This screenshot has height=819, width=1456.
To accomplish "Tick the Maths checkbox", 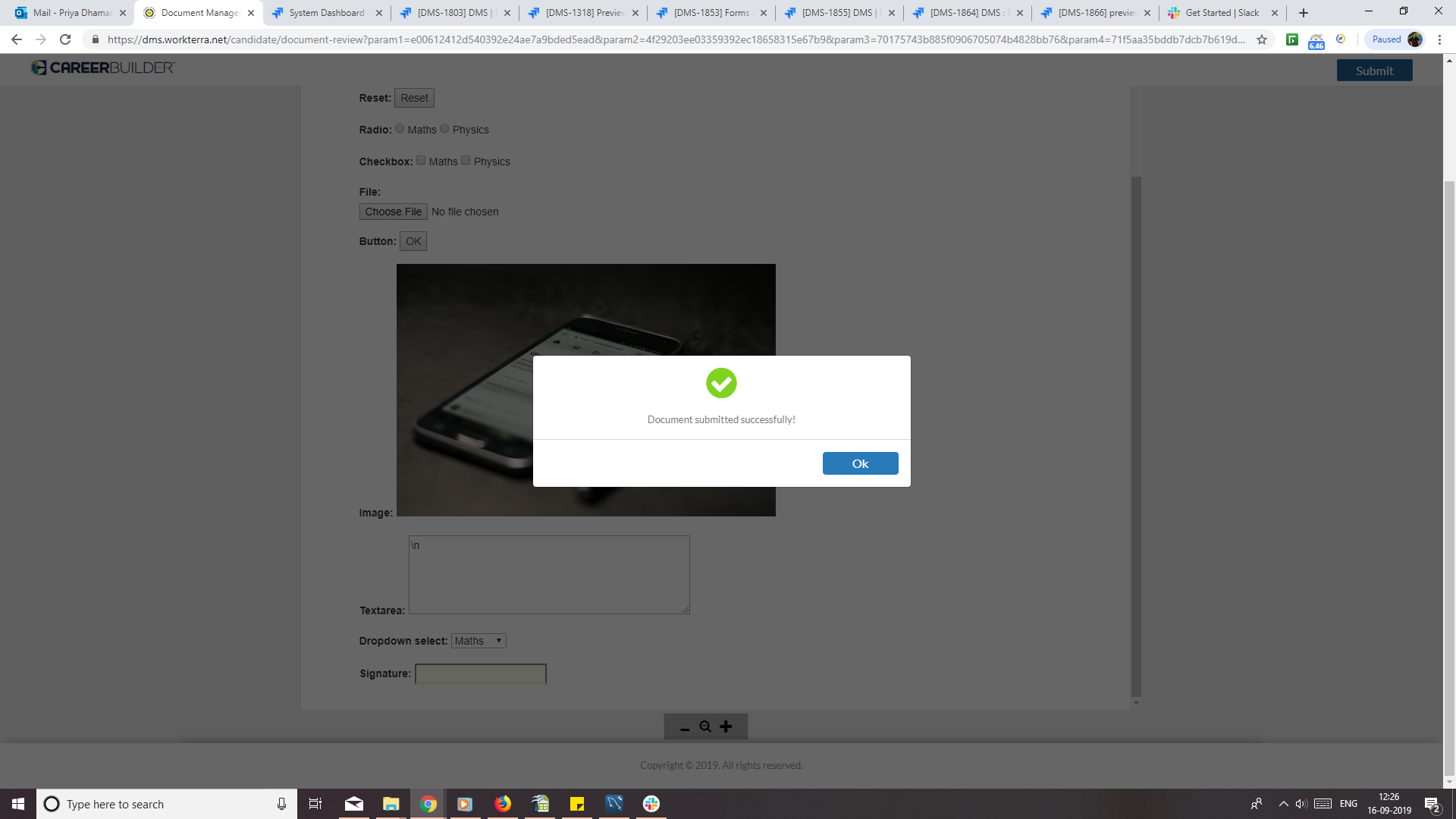I will point(421,160).
